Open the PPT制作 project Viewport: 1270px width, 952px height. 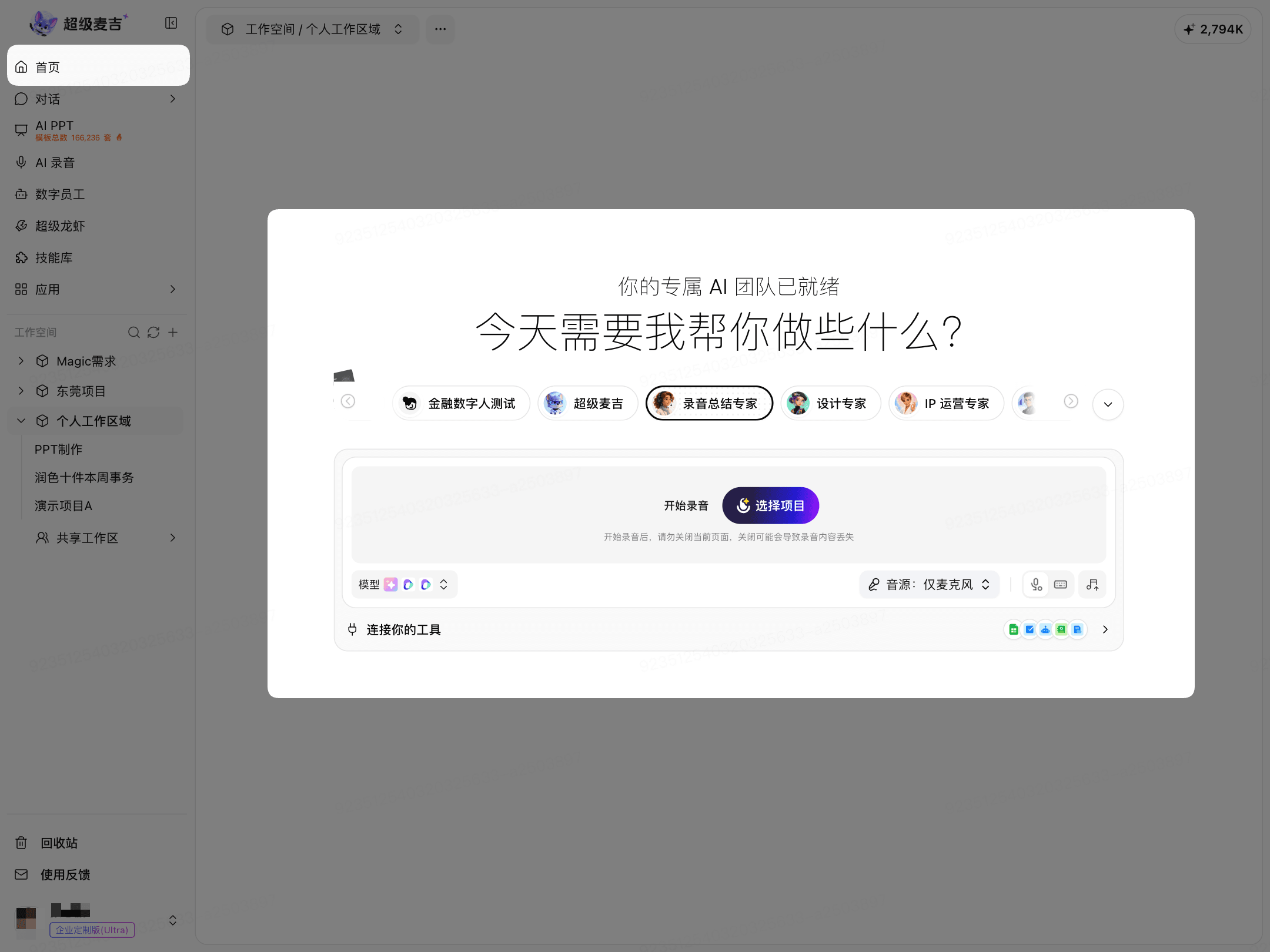point(58,450)
